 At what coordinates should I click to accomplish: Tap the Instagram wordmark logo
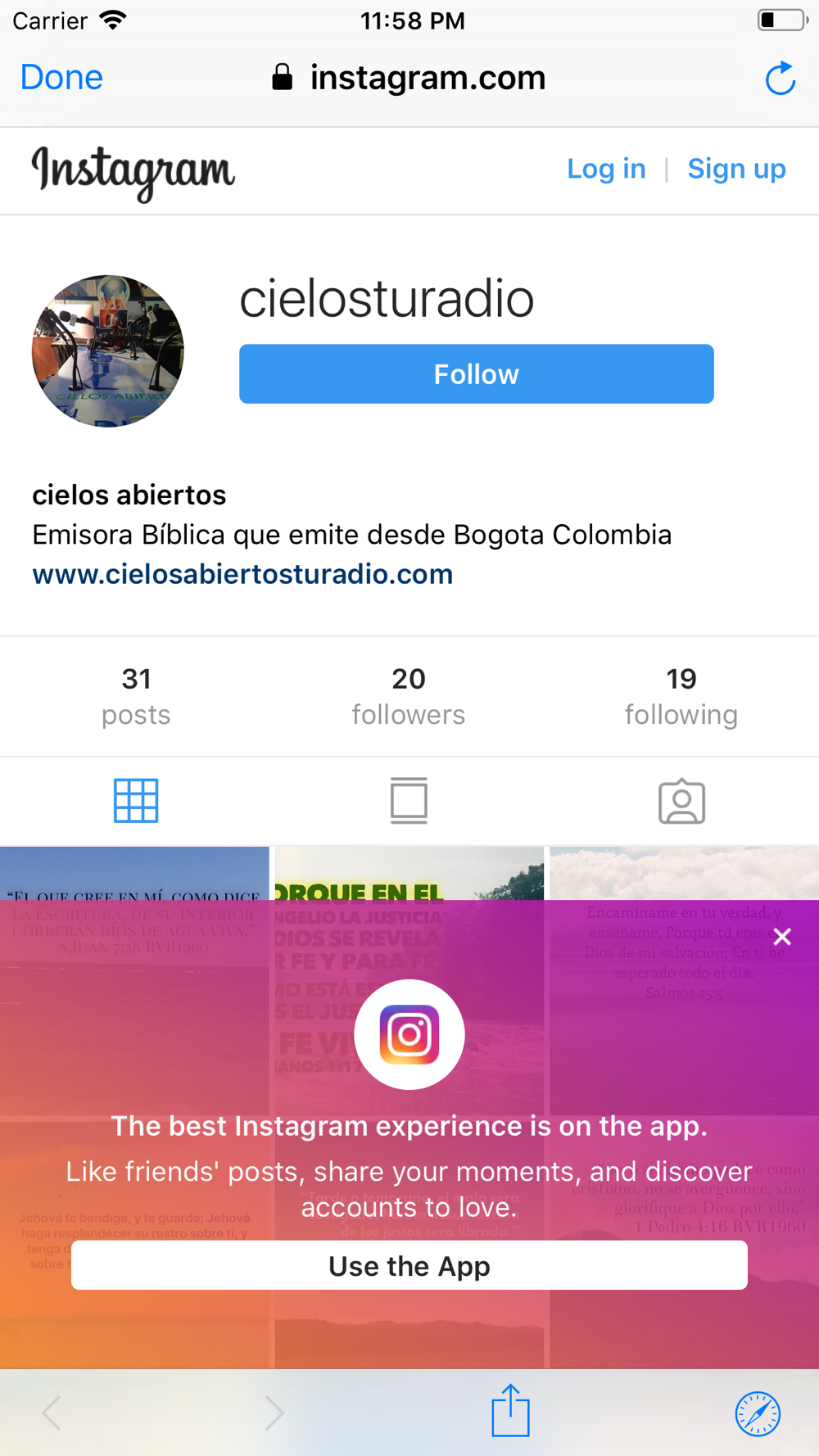133,172
